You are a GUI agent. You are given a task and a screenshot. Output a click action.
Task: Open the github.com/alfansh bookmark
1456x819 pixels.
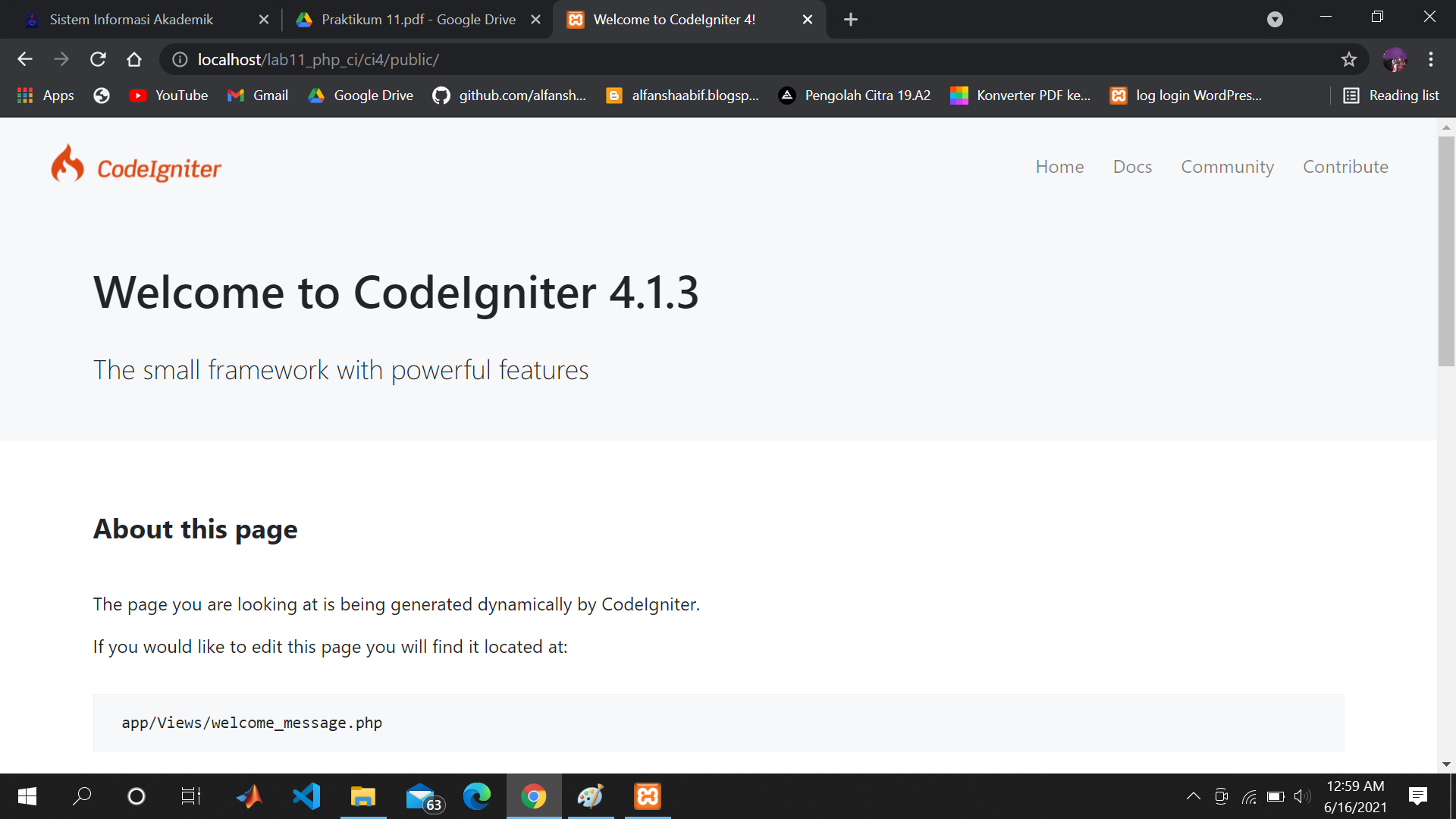point(510,95)
